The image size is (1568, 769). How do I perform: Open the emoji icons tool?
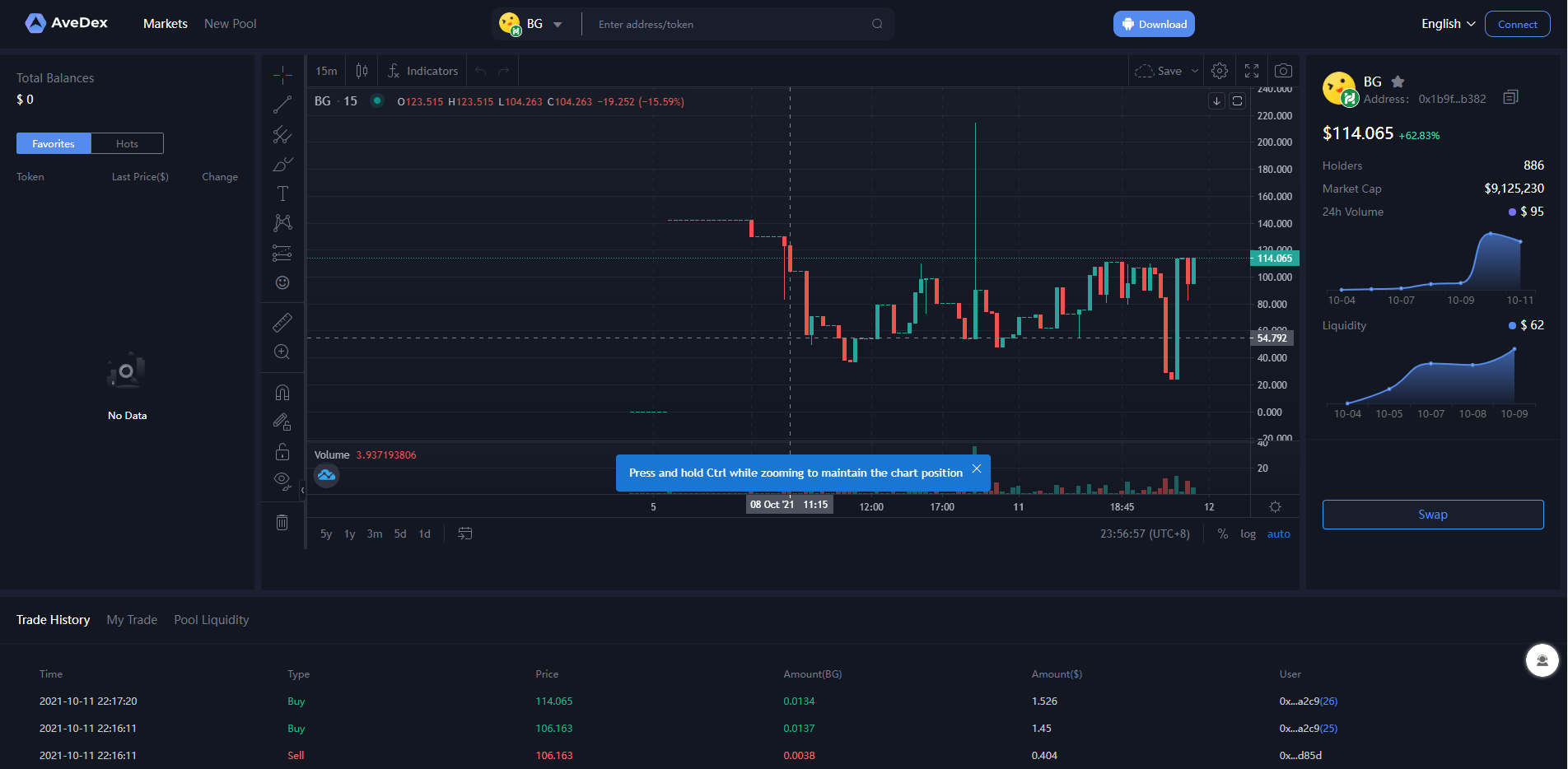(282, 282)
